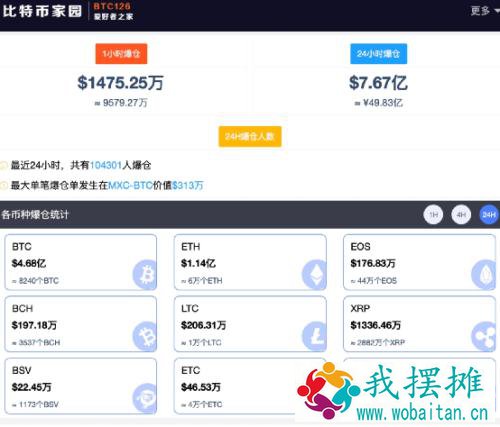Screen dimensions: 500x427
Task: Click the LTC card title
Action: [x=190, y=308]
